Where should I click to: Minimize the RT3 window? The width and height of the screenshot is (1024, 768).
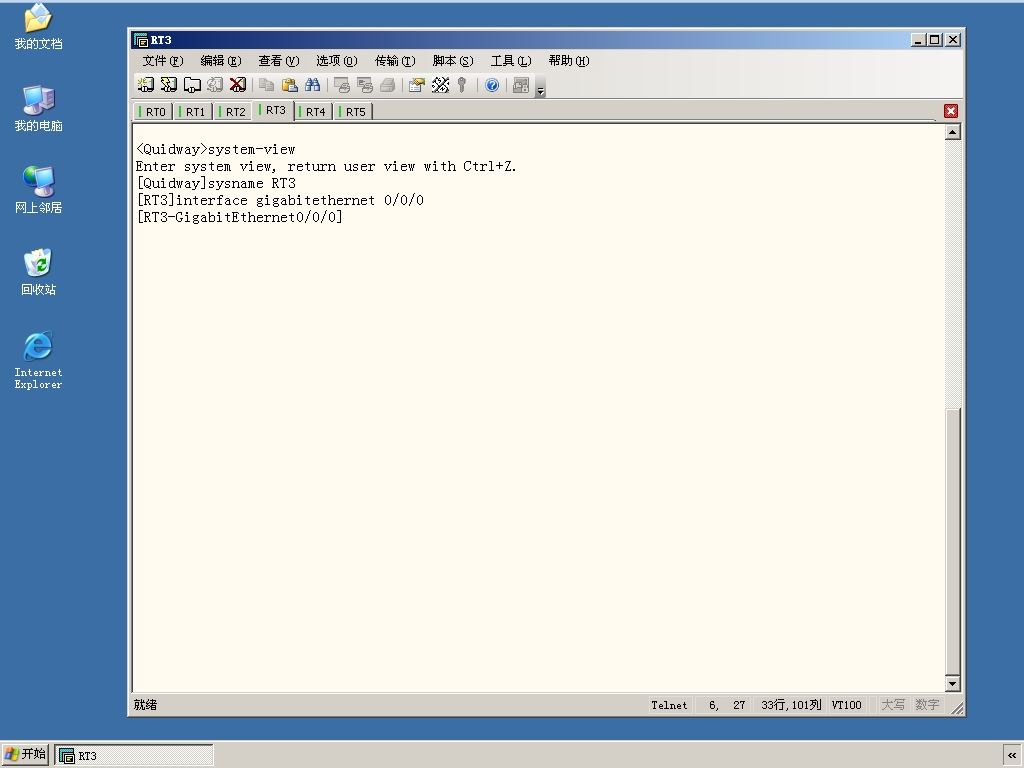[918, 40]
